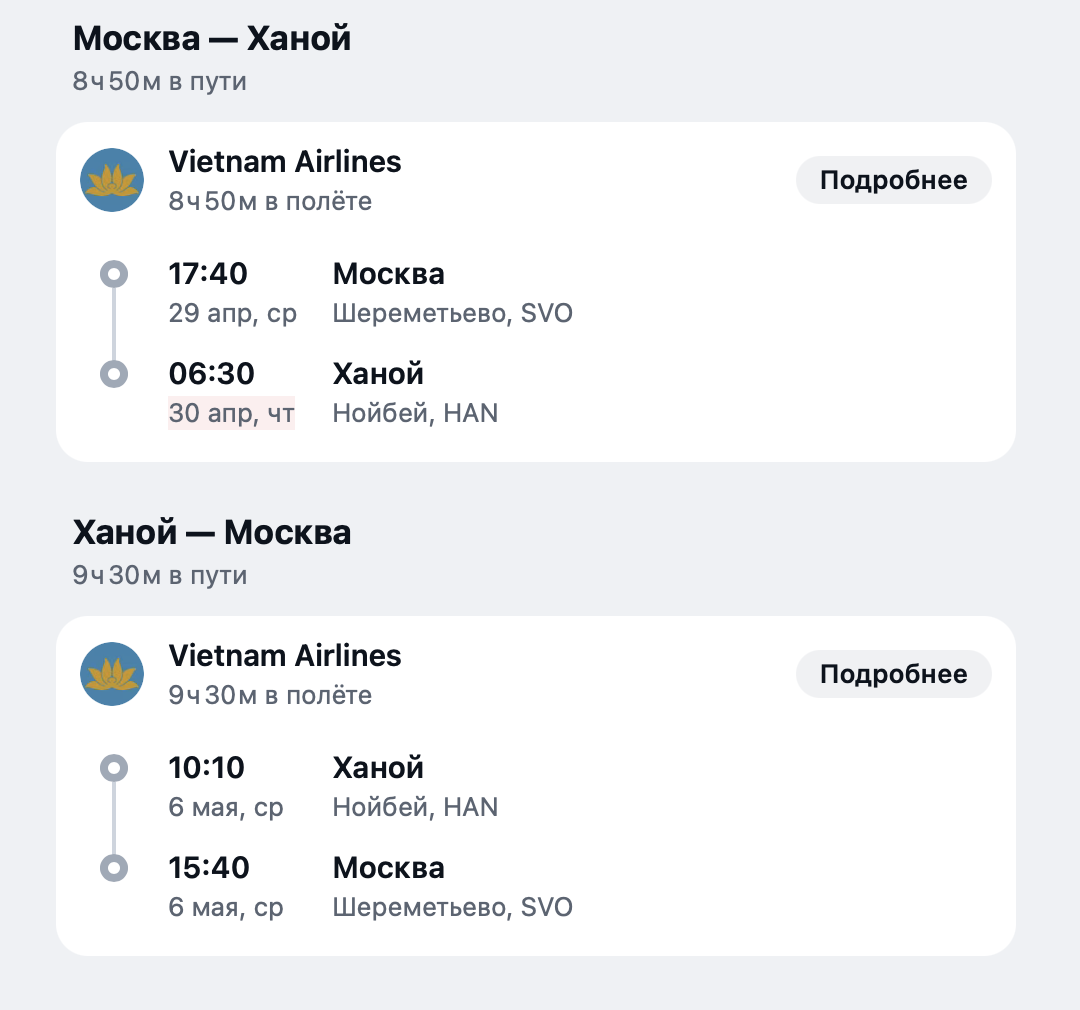Select the Москва — Ханой route heading
Image resolution: width=1080 pixels, height=1010 pixels.
(212, 39)
